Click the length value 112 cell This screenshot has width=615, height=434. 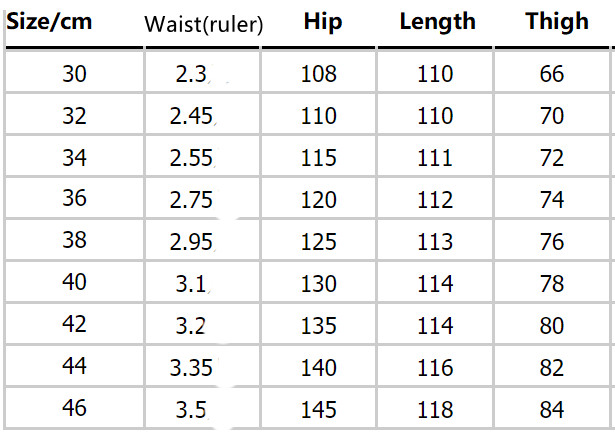pyautogui.click(x=435, y=200)
